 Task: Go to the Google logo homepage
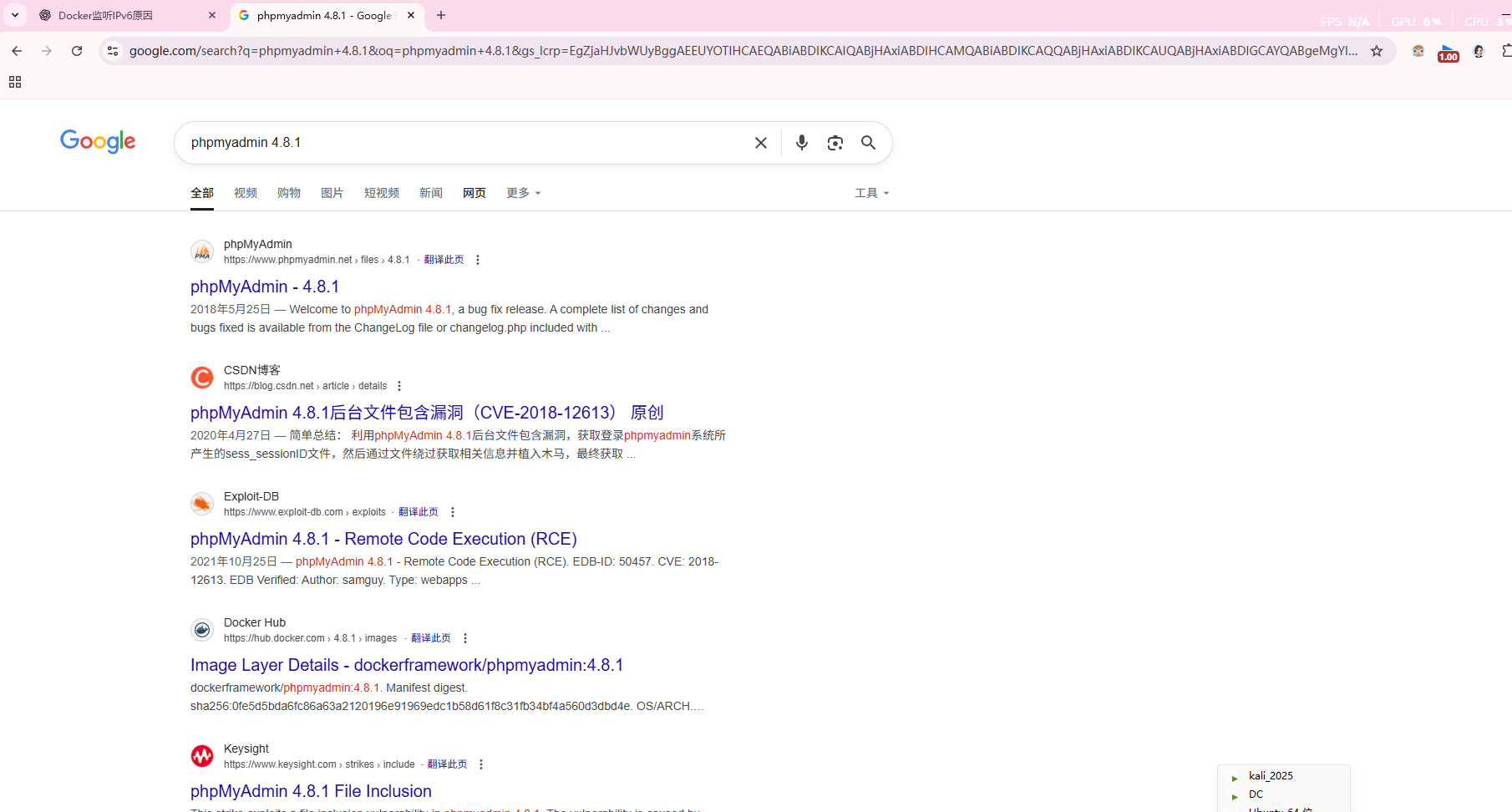(x=98, y=142)
